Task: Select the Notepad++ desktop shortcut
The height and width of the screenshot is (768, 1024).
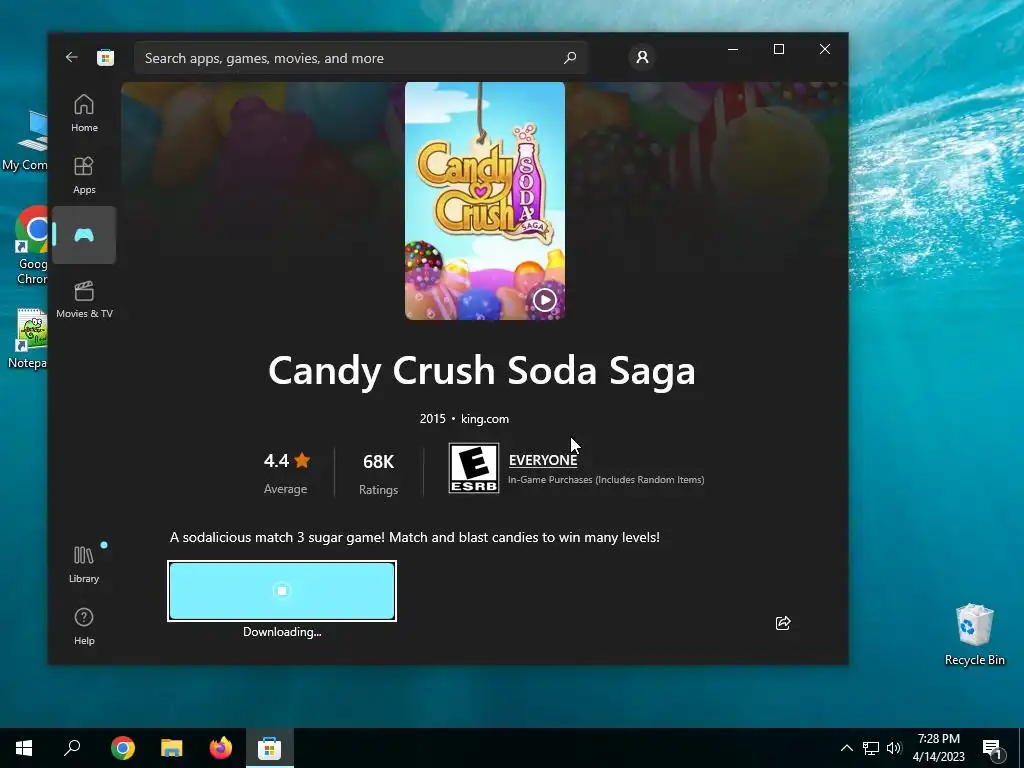Action: pyautogui.click(x=27, y=339)
